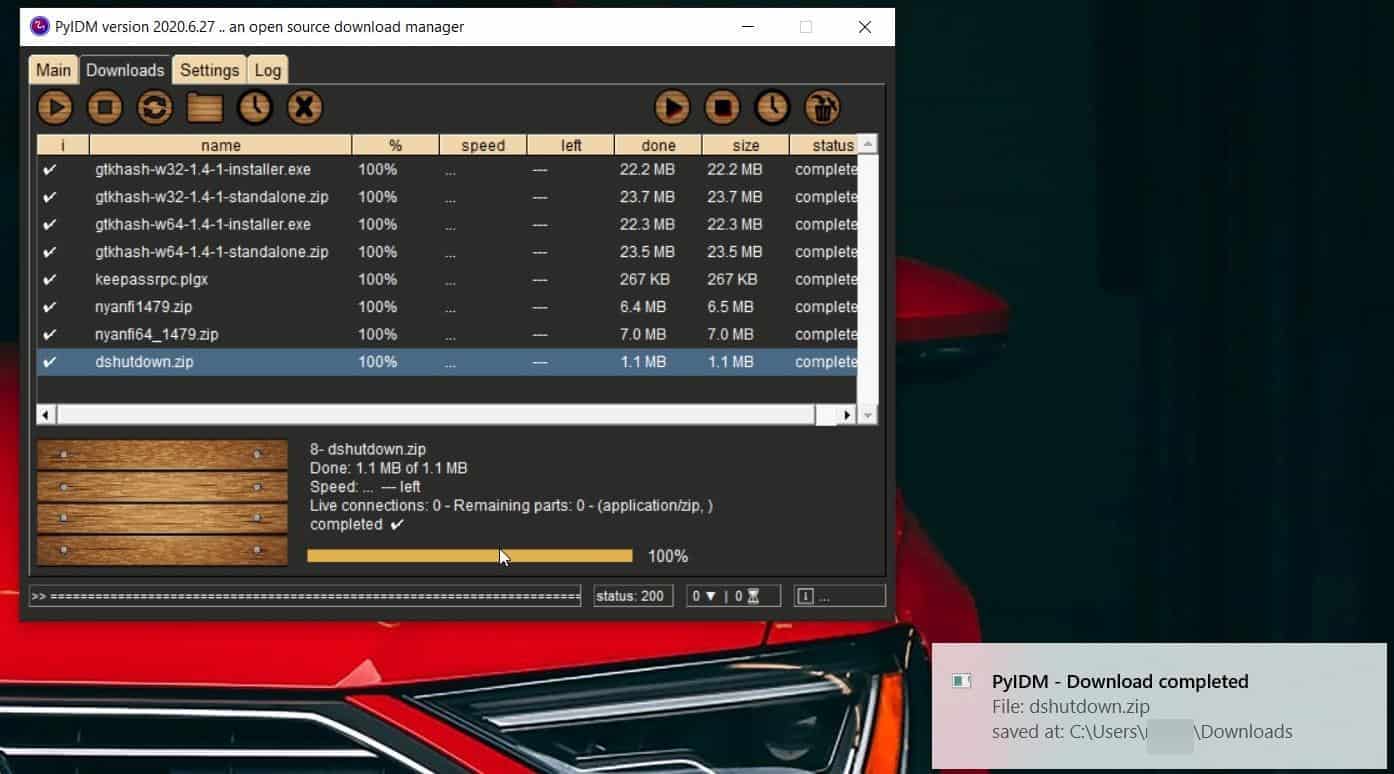Click the download speed counter '0 ▼'

(x=704, y=596)
